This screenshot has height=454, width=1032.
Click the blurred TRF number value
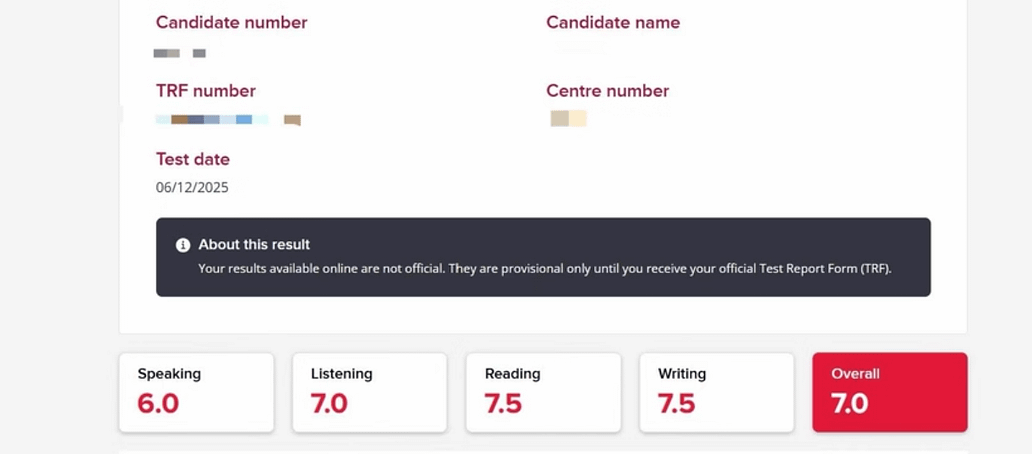[x=228, y=120]
